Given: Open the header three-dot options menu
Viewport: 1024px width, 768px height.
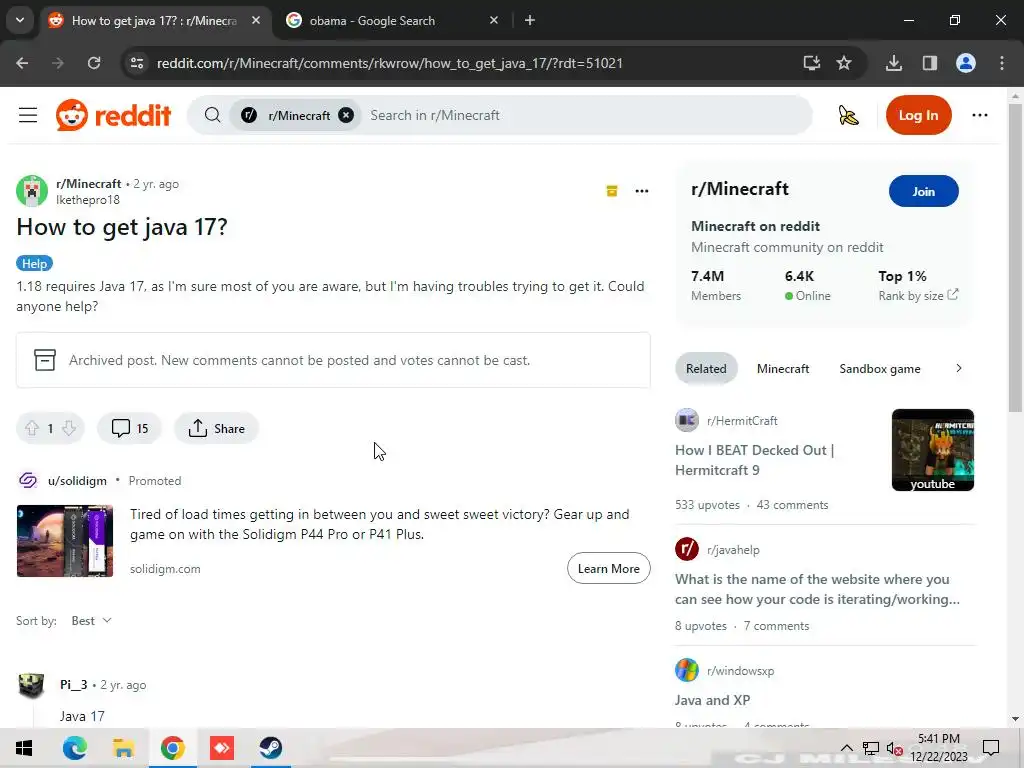Looking at the screenshot, I should pyautogui.click(x=980, y=115).
